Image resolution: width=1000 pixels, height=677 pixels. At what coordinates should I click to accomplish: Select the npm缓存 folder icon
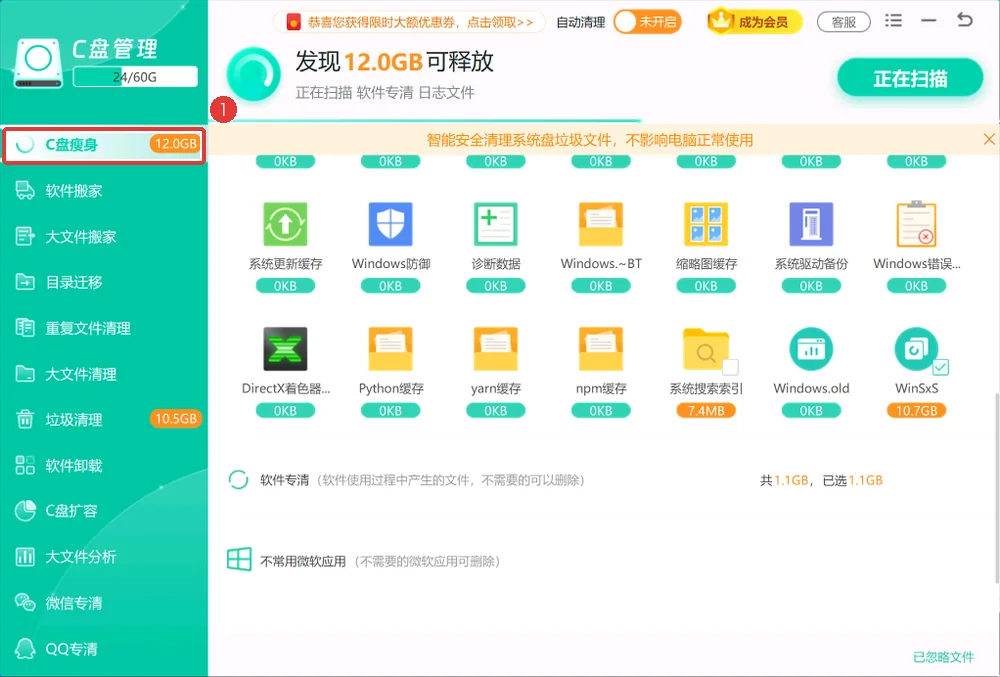601,349
